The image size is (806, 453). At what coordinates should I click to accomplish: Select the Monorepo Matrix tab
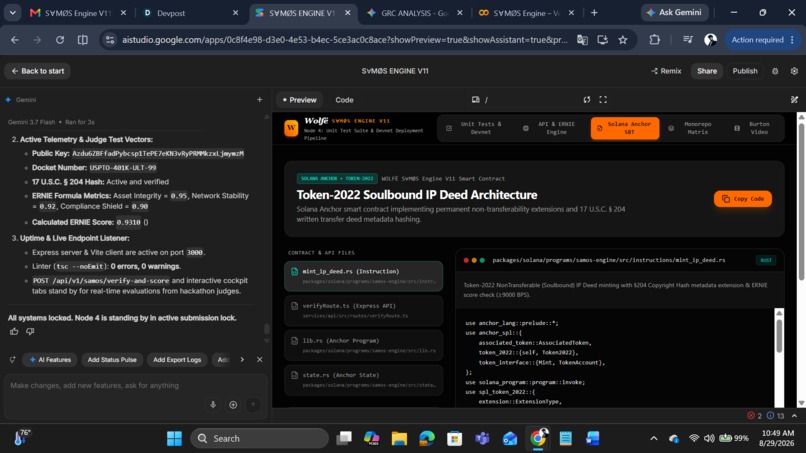692,128
